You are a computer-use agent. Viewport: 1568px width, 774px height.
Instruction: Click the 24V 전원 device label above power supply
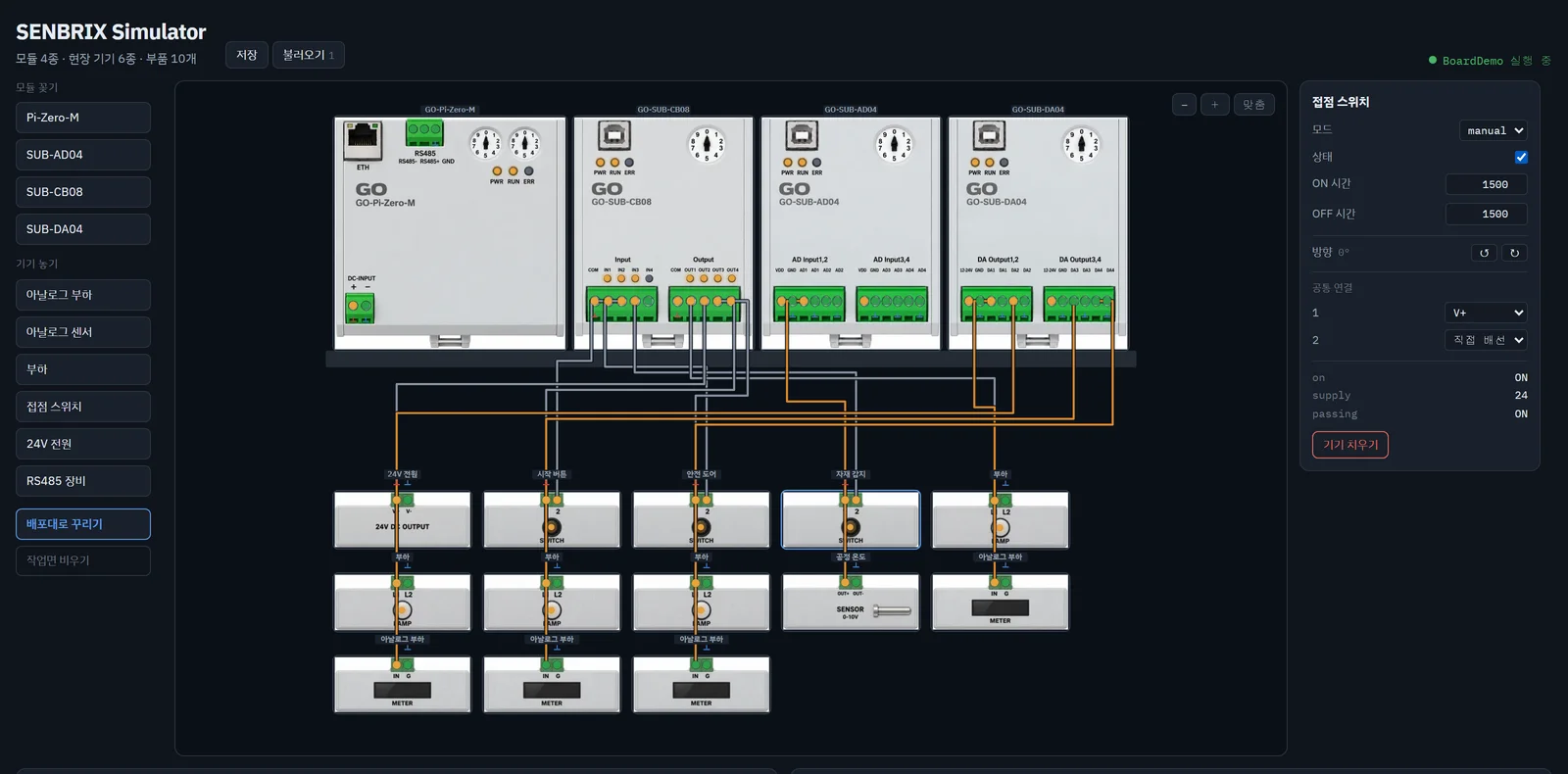point(403,474)
